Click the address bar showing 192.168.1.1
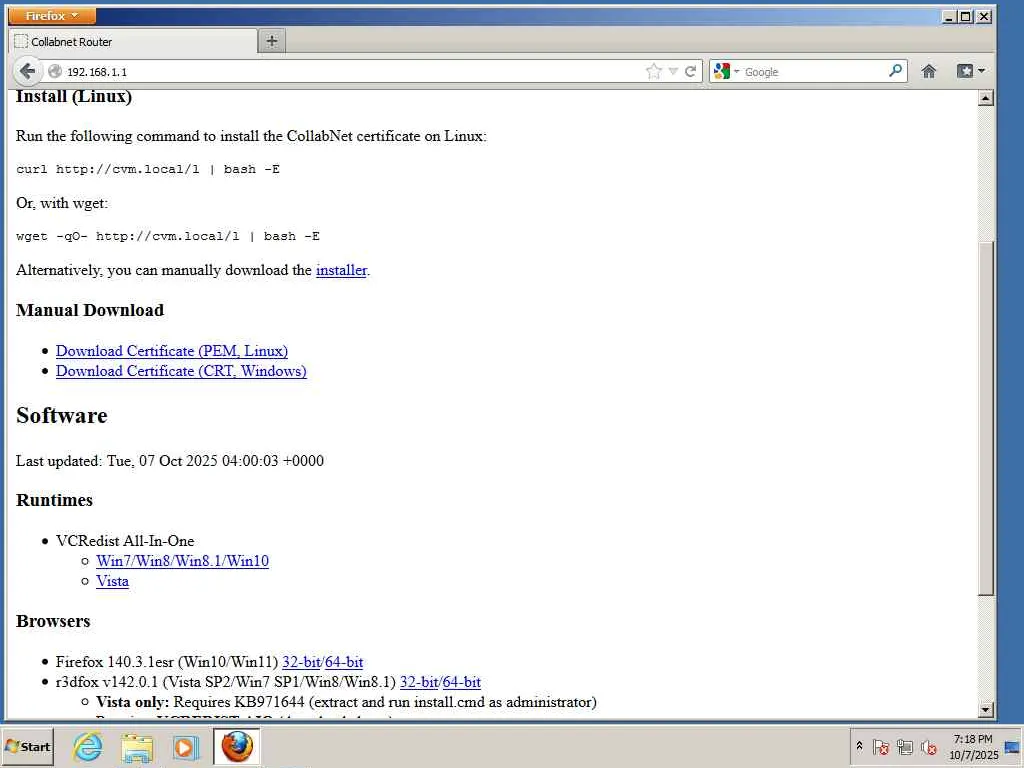Image resolution: width=1024 pixels, height=768 pixels. click(353, 71)
